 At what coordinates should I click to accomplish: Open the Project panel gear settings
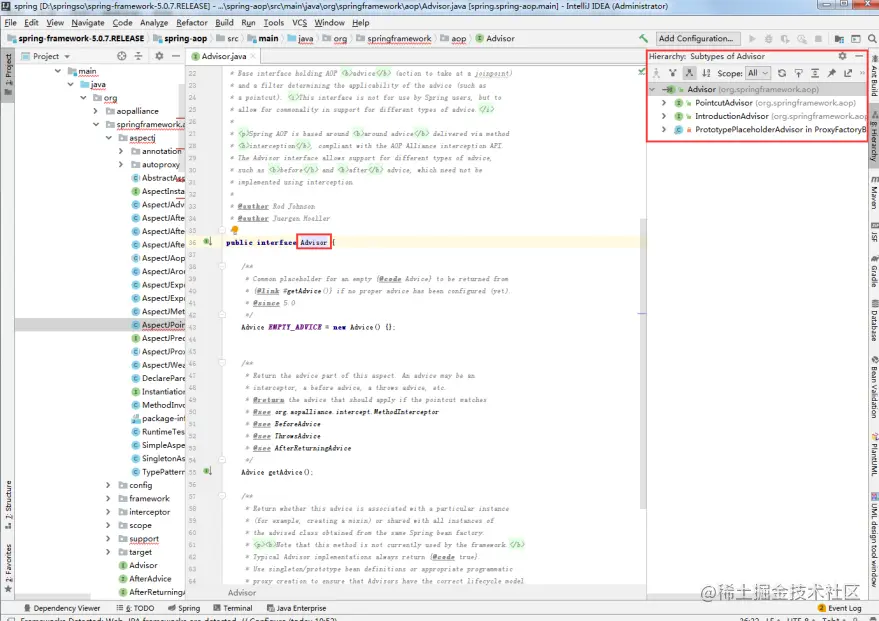pos(159,56)
